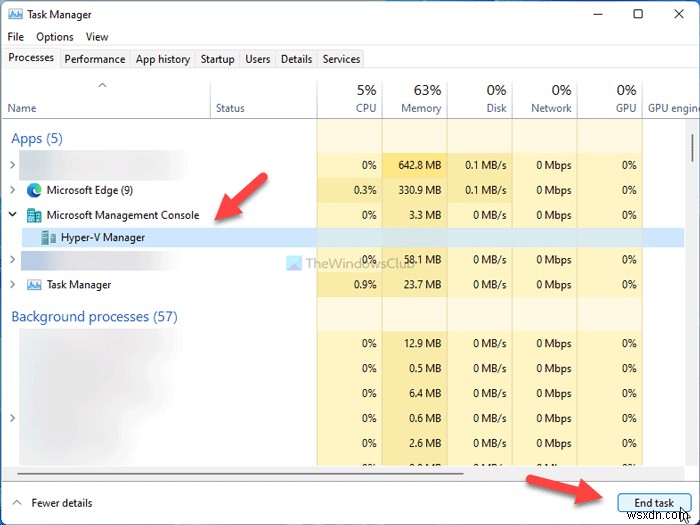Viewport: 700px width, 525px height.
Task: Sort by GPU engine column header
Action: (x=671, y=100)
